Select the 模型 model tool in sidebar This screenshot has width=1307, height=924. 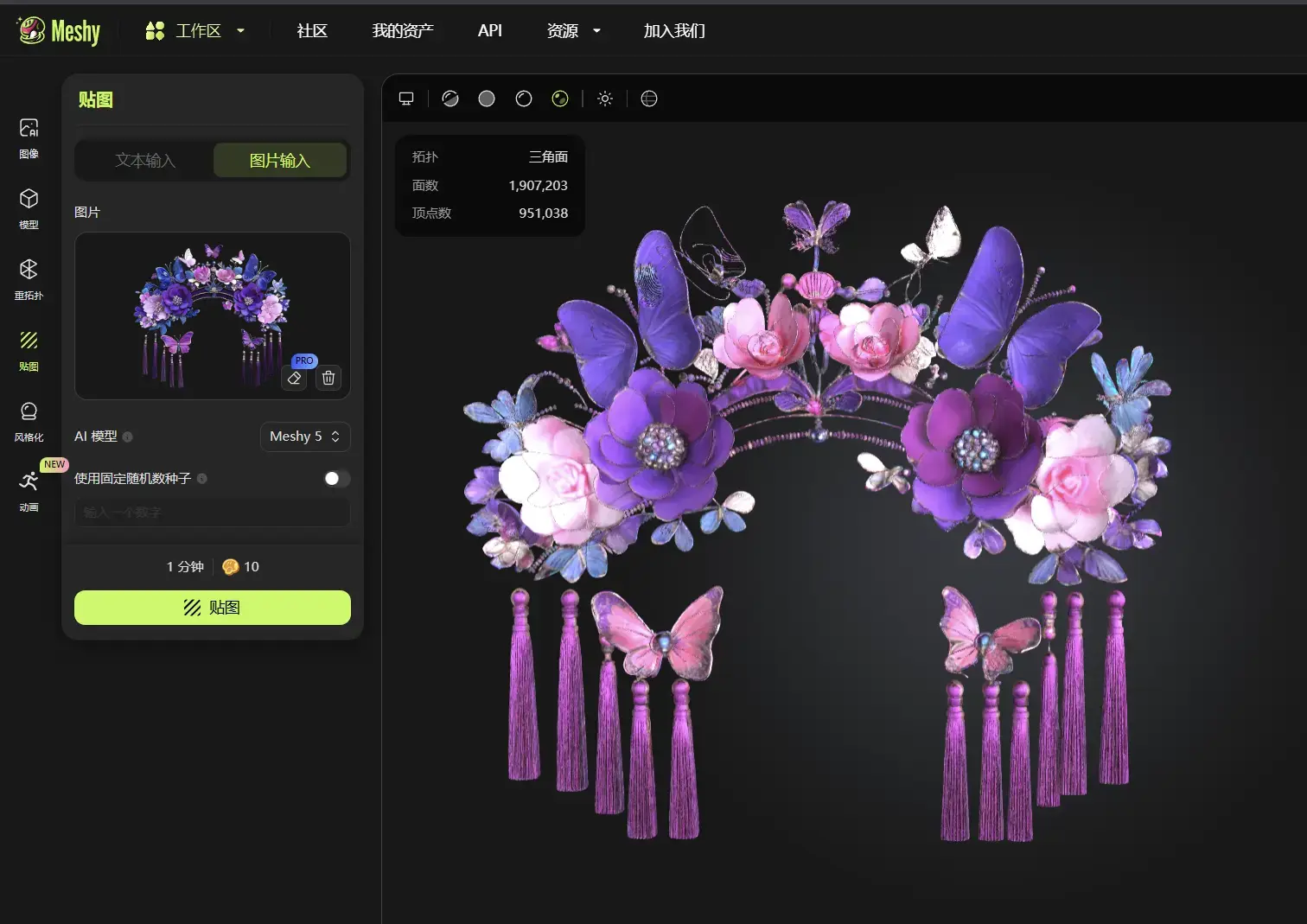click(x=29, y=207)
